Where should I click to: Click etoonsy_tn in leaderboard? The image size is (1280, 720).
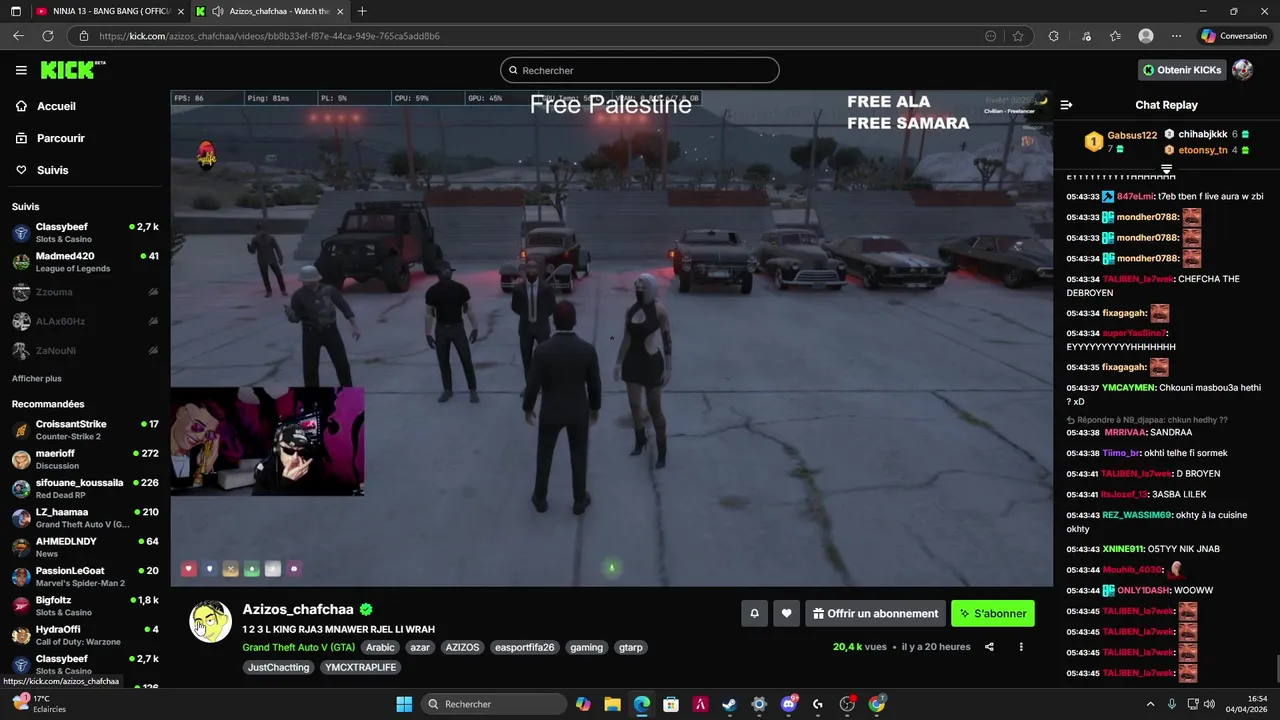1202,150
